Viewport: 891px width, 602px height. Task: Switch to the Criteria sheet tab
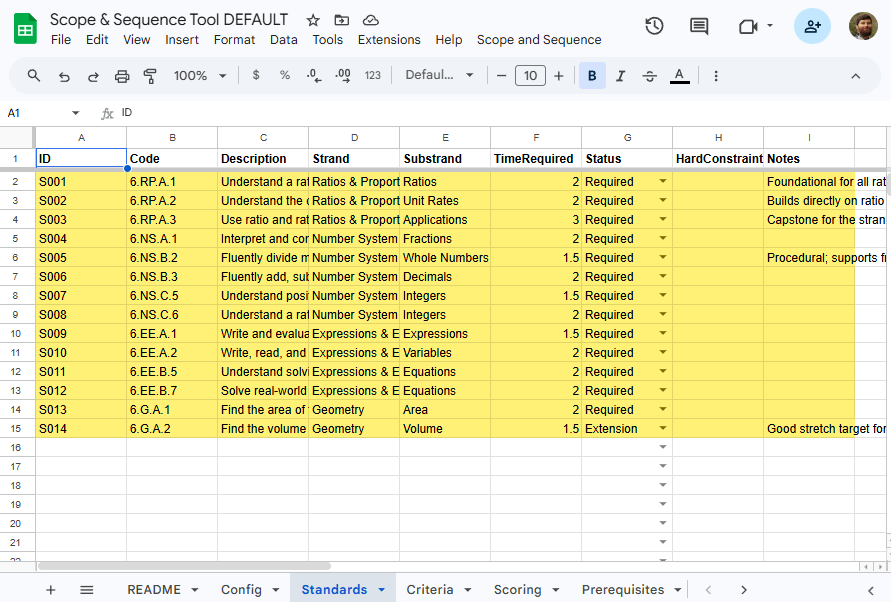click(x=429, y=590)
